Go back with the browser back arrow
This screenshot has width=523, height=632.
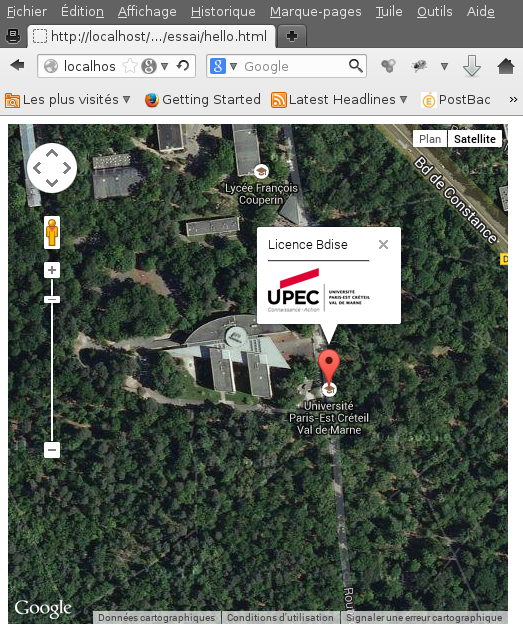(17, 65)
